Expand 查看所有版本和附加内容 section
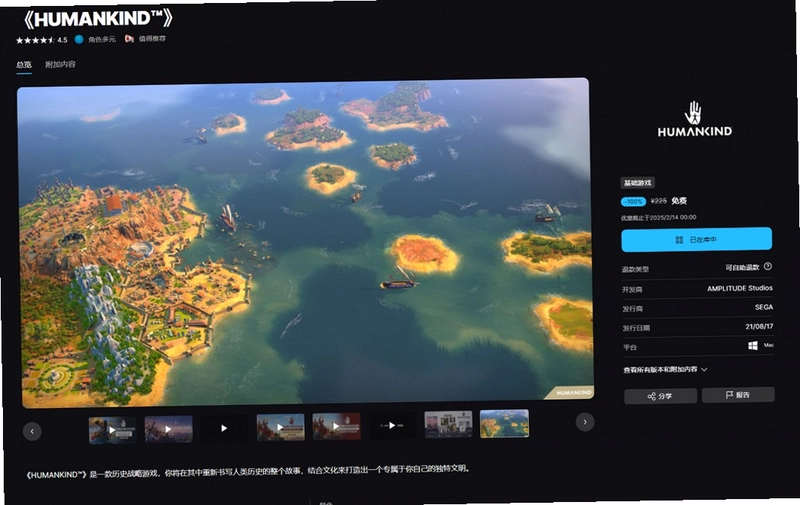800x505 pixels. [665, 369]
